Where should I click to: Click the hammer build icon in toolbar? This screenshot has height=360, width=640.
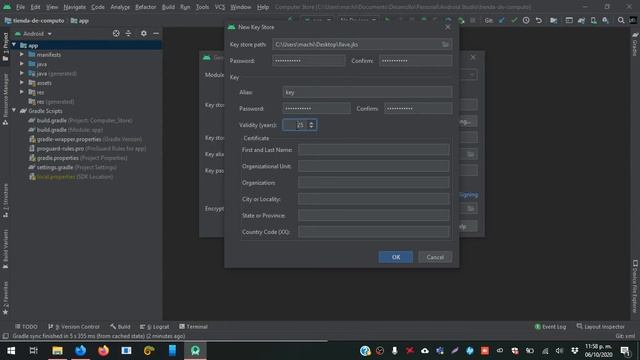pos(291,20)
